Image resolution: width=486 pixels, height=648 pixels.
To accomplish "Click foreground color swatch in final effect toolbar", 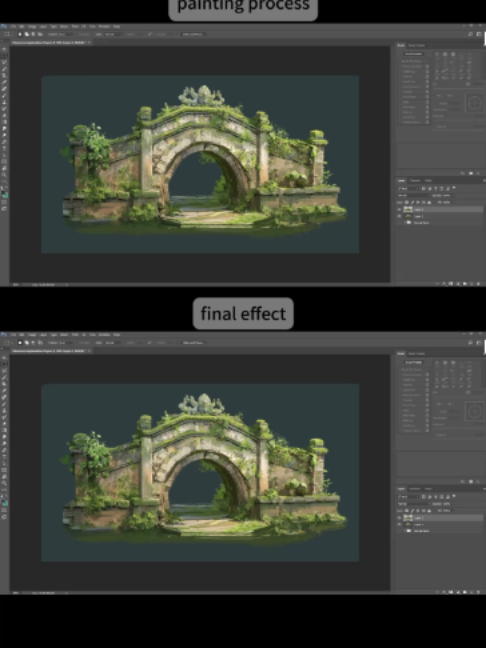I will pyautogui.click(x=4, y=501).
